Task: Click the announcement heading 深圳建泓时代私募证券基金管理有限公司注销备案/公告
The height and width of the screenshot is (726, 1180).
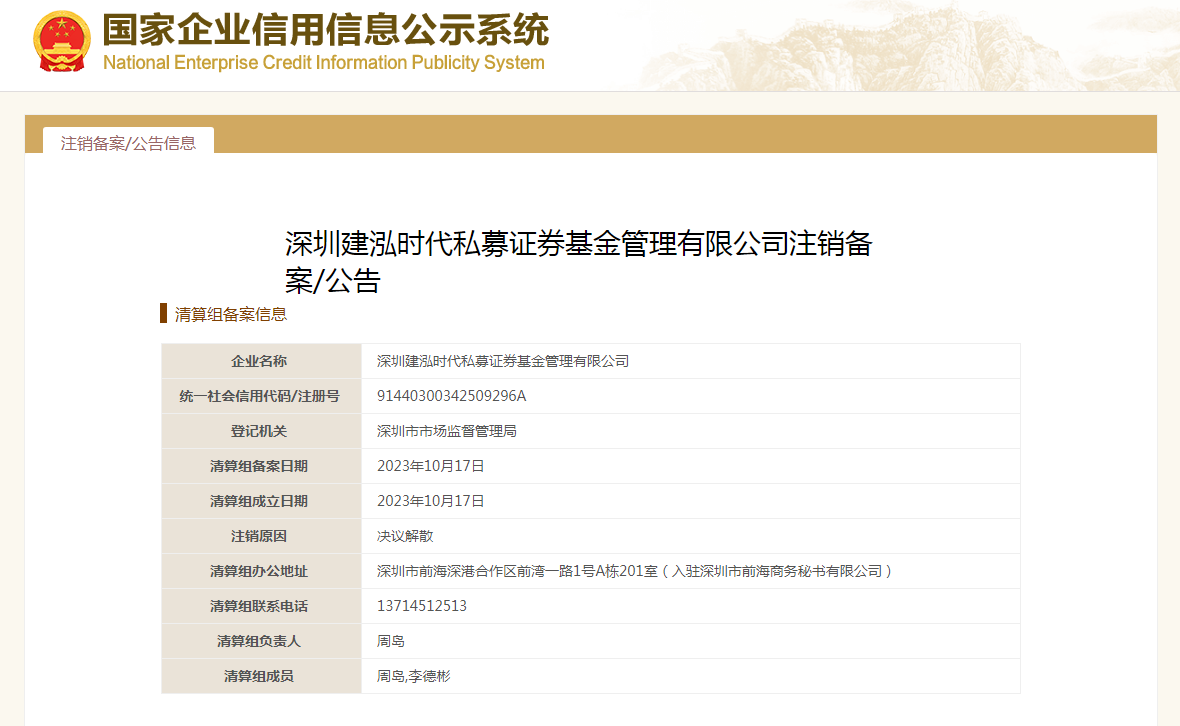Action: tap(578, 262)
